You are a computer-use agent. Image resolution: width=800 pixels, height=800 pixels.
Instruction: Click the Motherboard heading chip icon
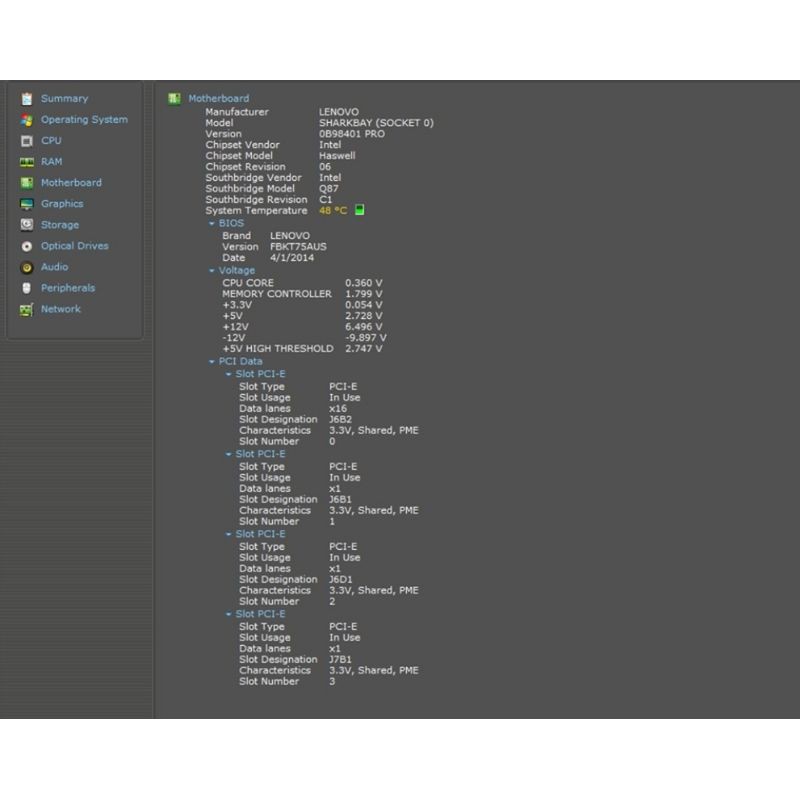174,98
